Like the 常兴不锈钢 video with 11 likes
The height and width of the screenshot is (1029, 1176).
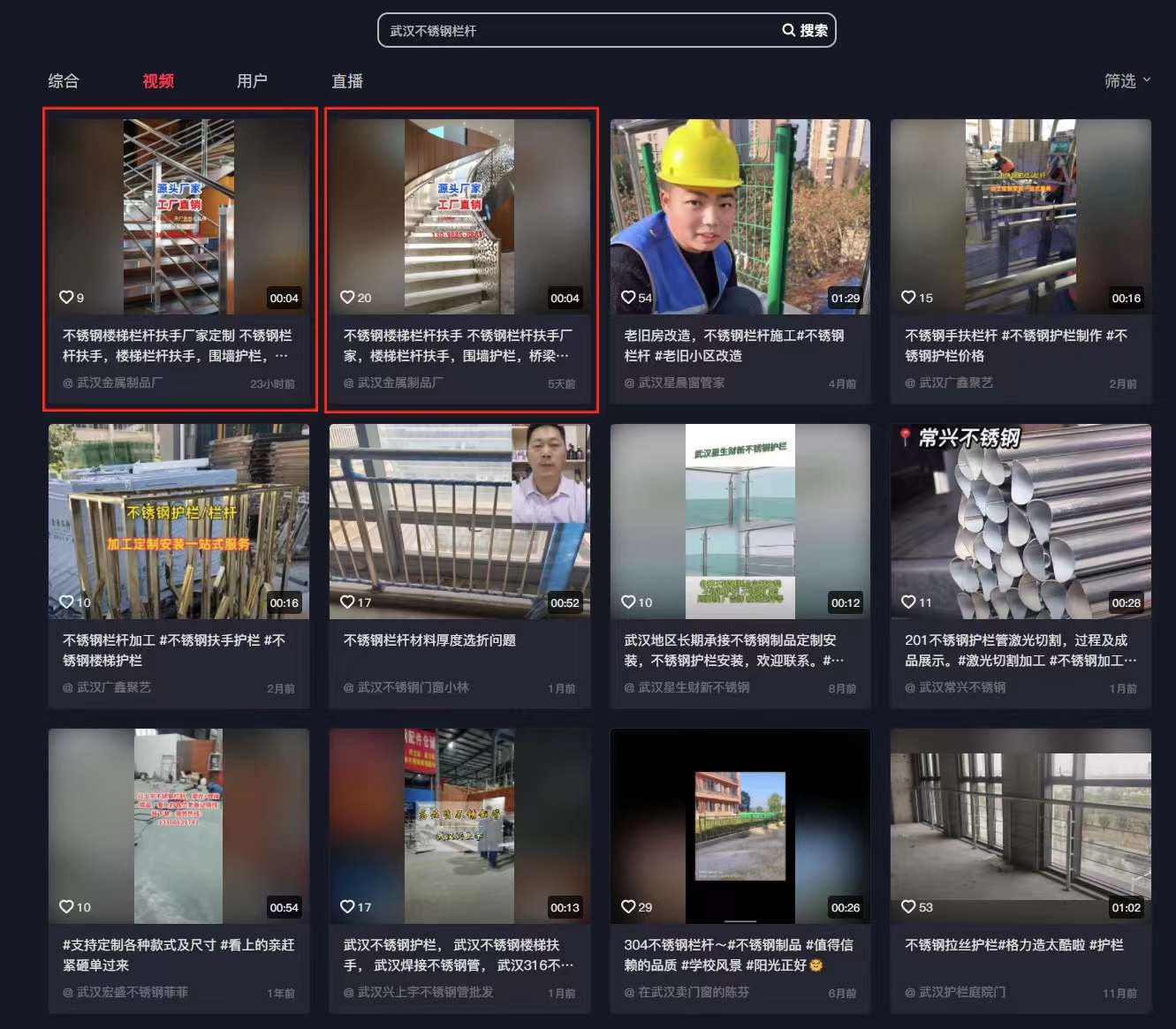(908, 602)
